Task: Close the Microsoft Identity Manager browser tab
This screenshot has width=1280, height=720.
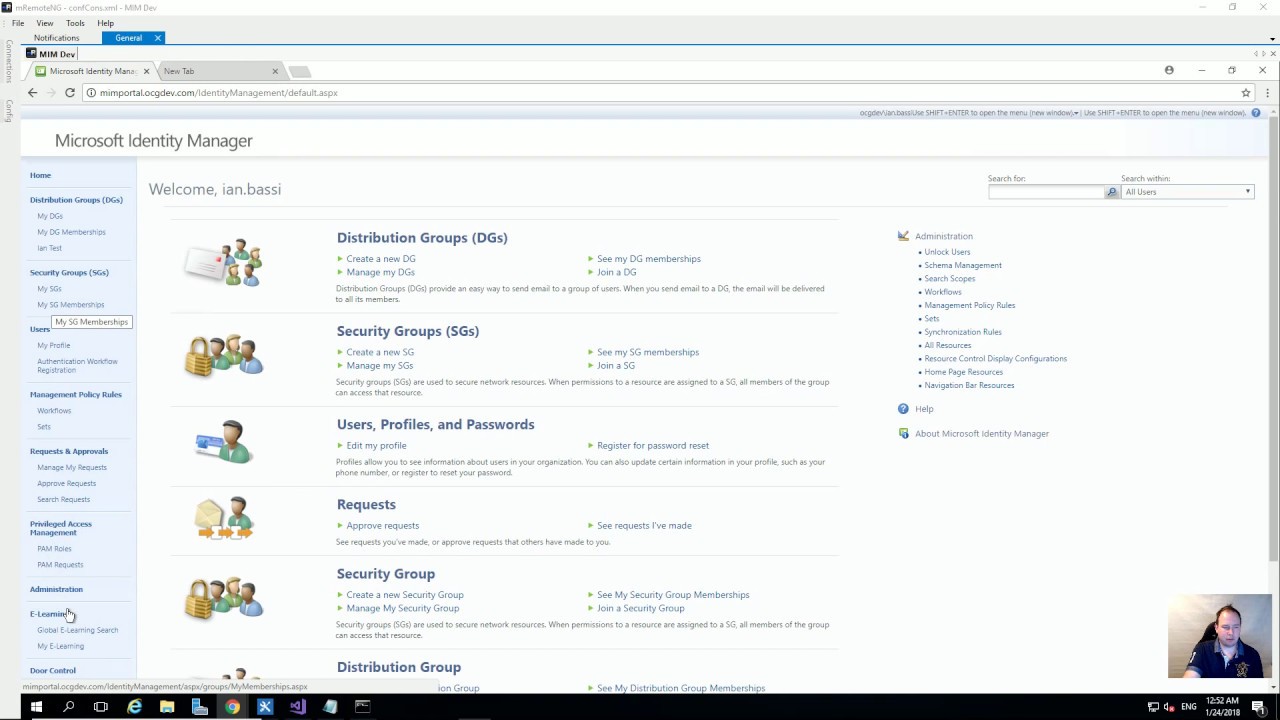Action: click(146, 71)
